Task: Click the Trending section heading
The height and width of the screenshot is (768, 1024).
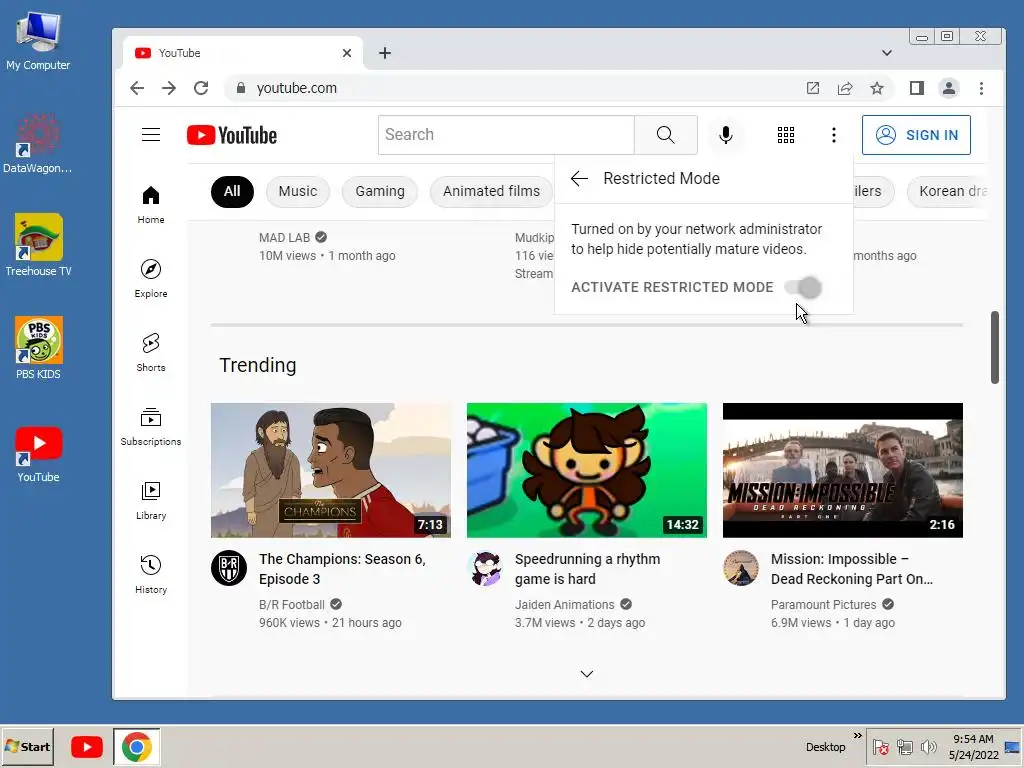Action: [x=257, y=365]
